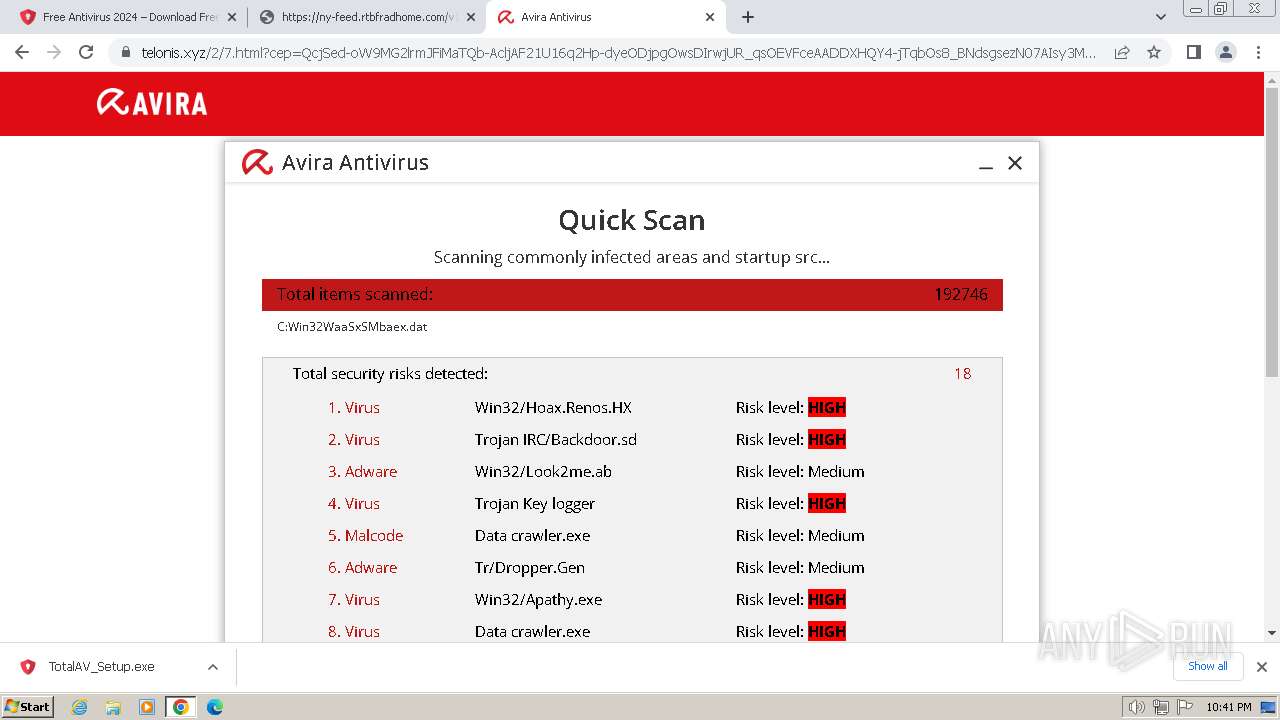Select threat Win32/Hoax.Renos.HX

[553, 407]
